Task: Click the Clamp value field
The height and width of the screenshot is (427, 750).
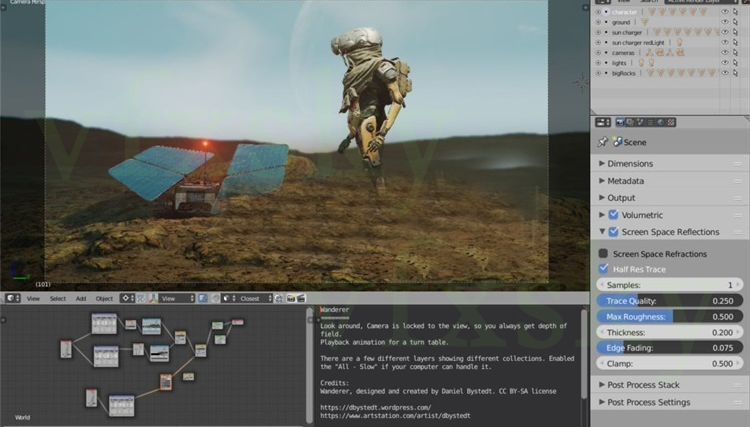Action: point(670,363)
